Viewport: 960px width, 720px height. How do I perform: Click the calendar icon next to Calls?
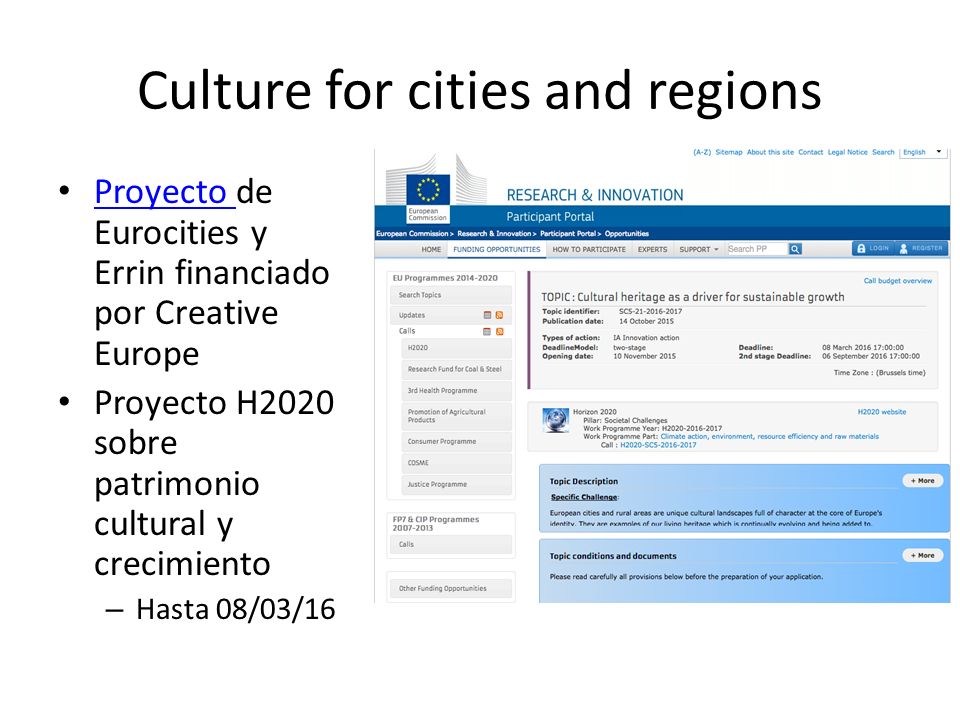click(487, 331)
